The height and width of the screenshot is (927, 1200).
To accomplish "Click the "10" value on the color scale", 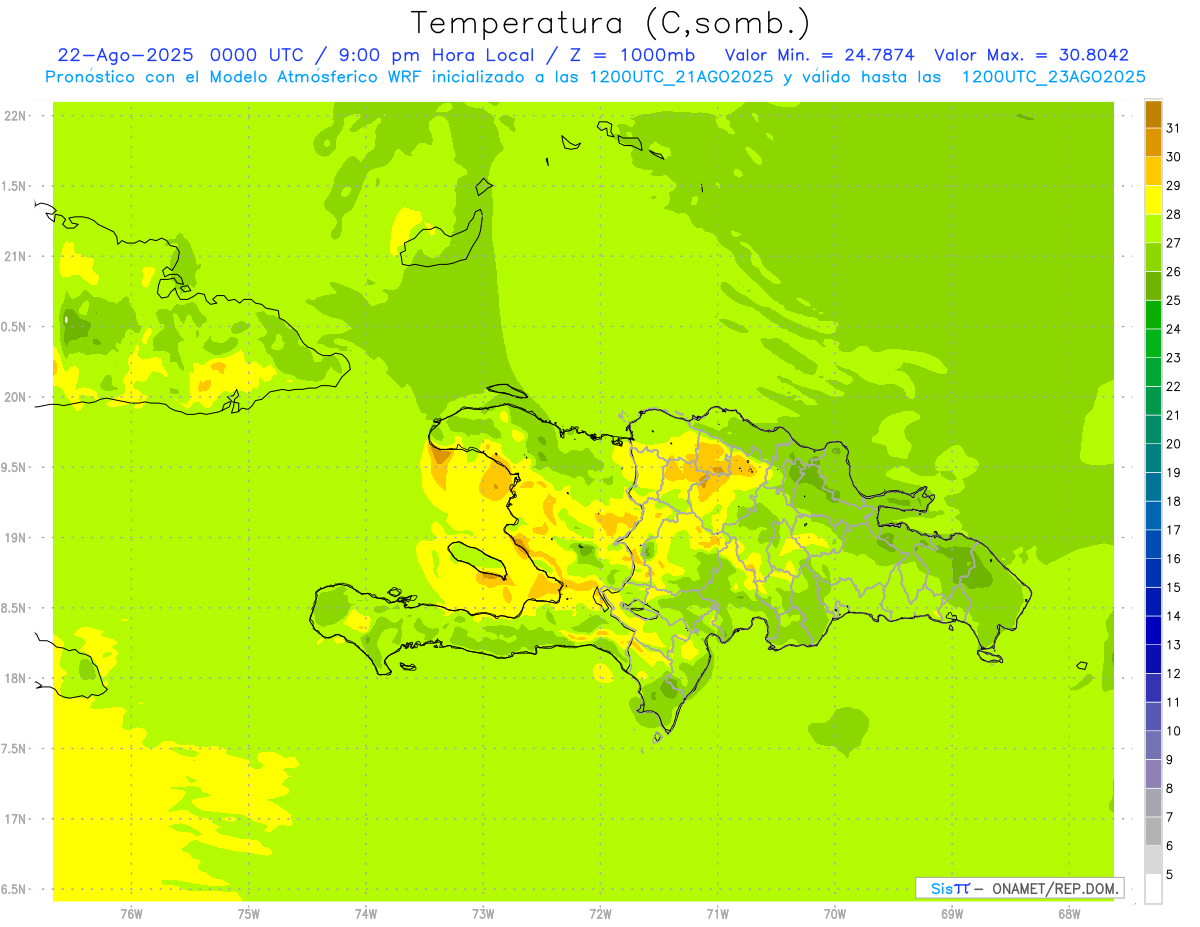I will point(1174,731).
